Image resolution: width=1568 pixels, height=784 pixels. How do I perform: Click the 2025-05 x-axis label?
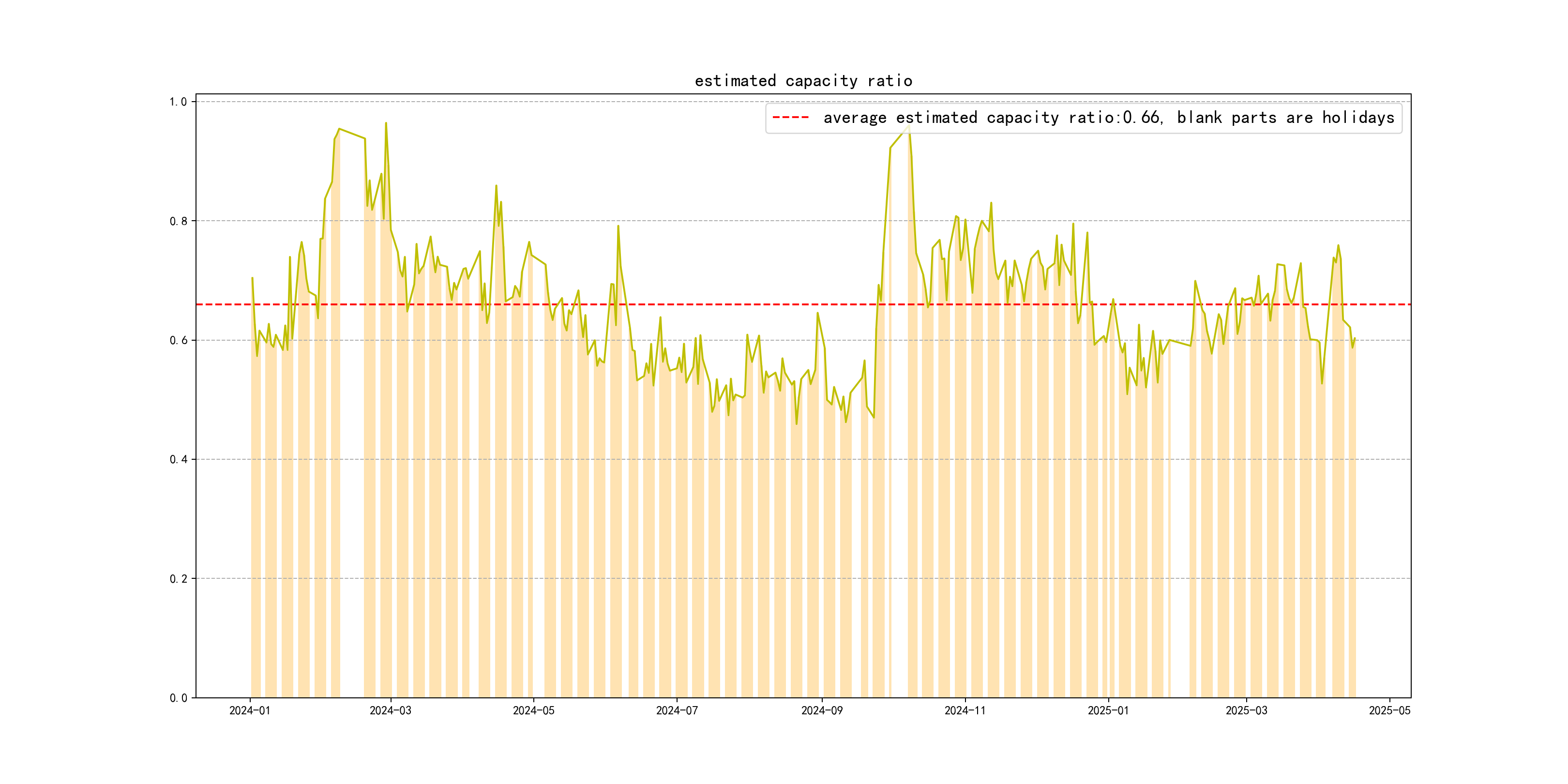click(x=1389, y=710)
